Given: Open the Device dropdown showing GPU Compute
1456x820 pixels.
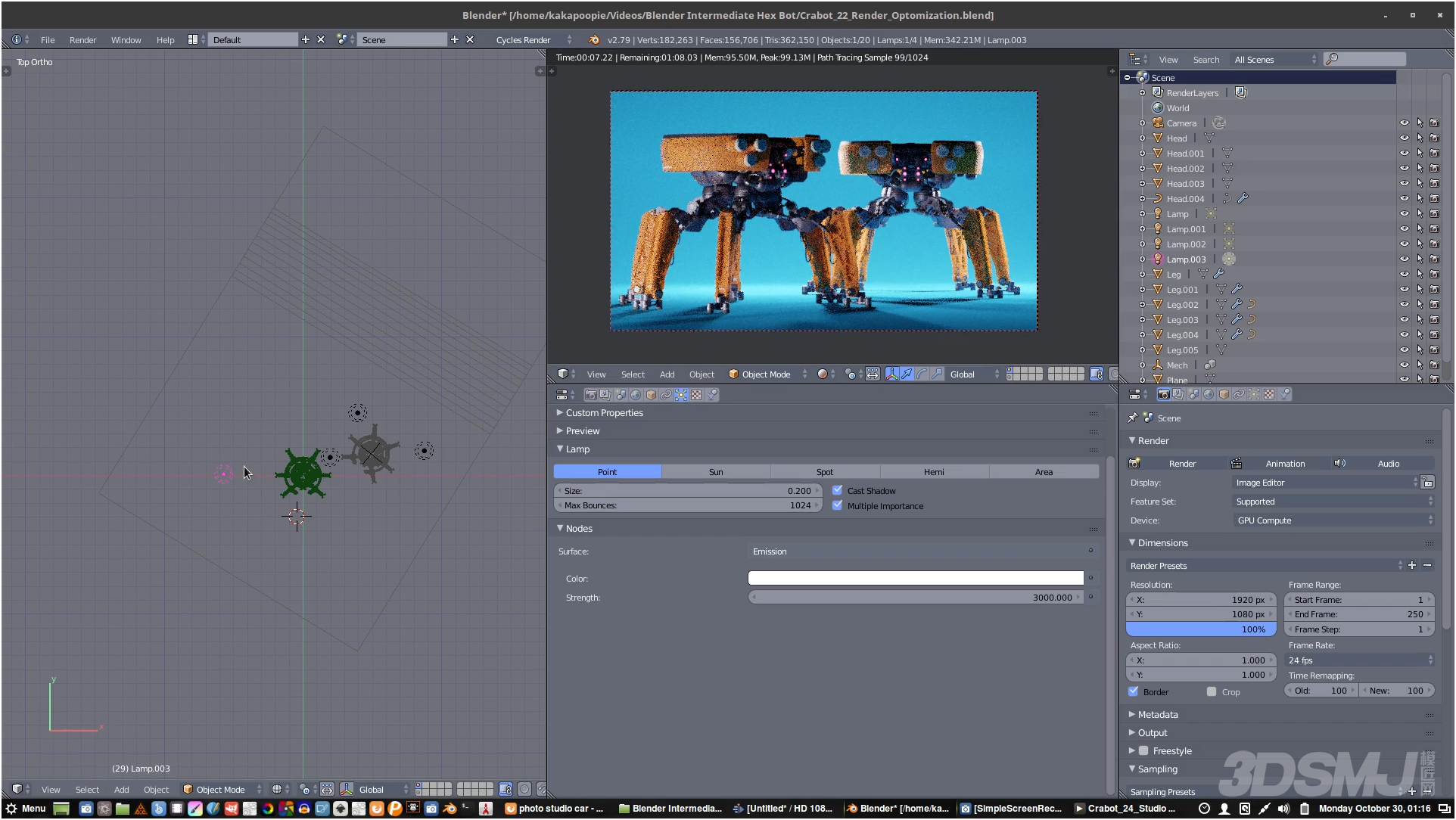Looking at the screenshot, I should (1333, 520).
